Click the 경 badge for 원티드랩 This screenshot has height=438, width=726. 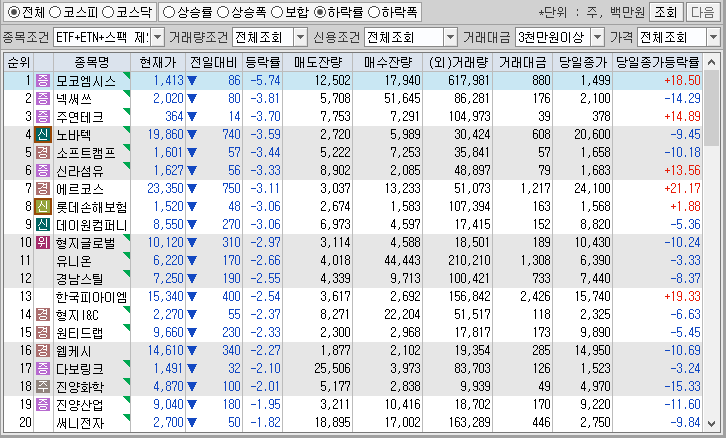(x=43, y=332)
